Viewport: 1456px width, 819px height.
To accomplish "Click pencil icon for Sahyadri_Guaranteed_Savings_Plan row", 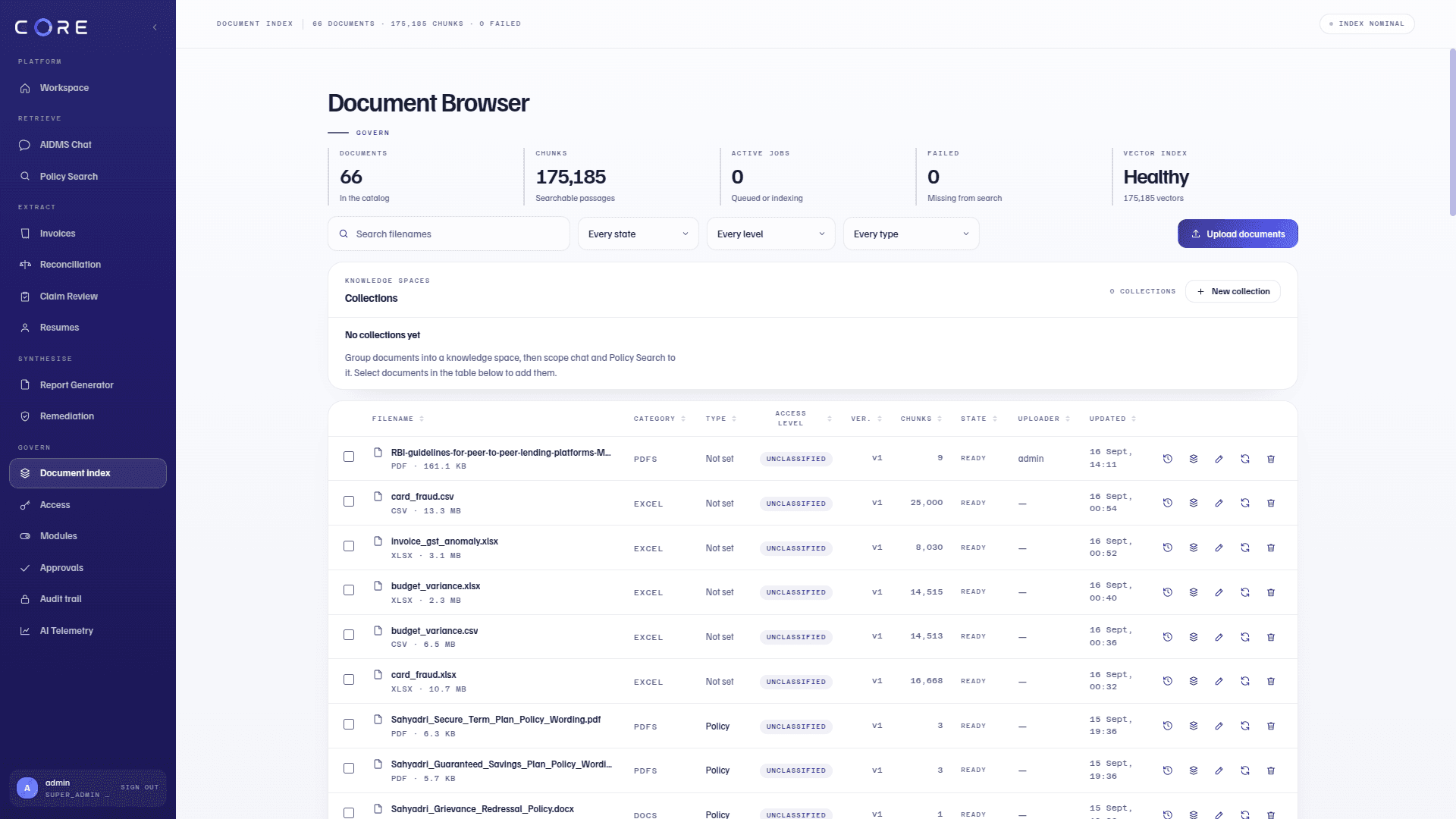I will (x=1219, y=770).
